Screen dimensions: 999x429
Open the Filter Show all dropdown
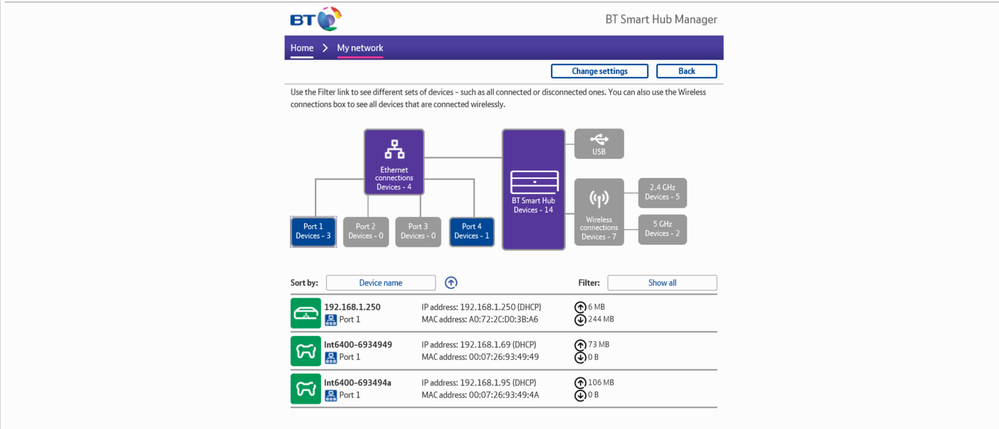662,282
